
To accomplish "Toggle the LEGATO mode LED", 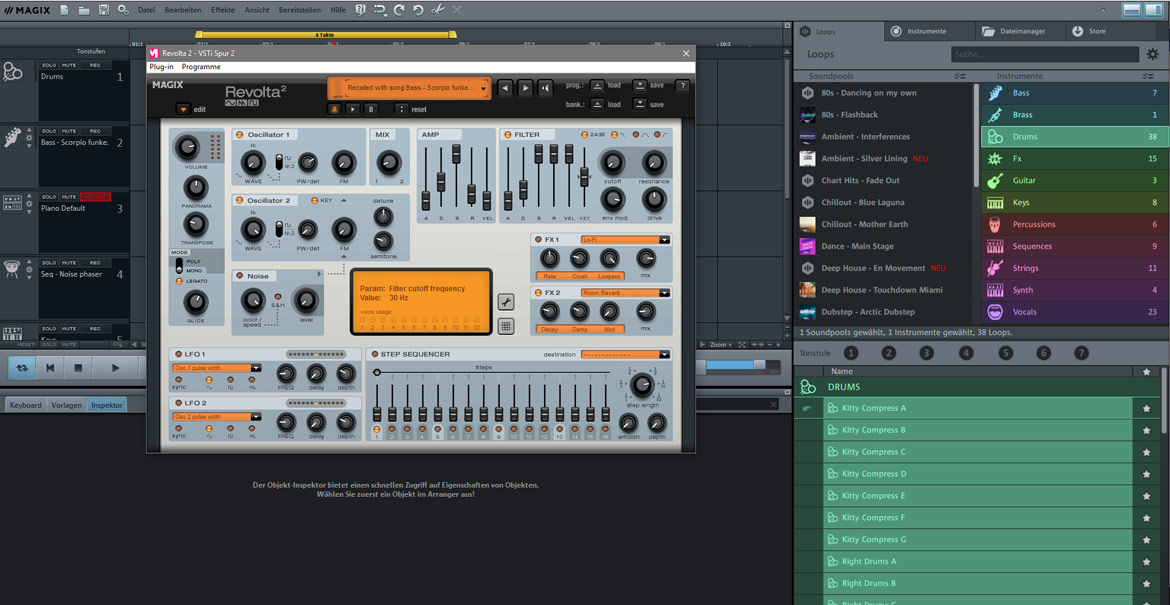I will pyautogui.click(x=179, y=280).
